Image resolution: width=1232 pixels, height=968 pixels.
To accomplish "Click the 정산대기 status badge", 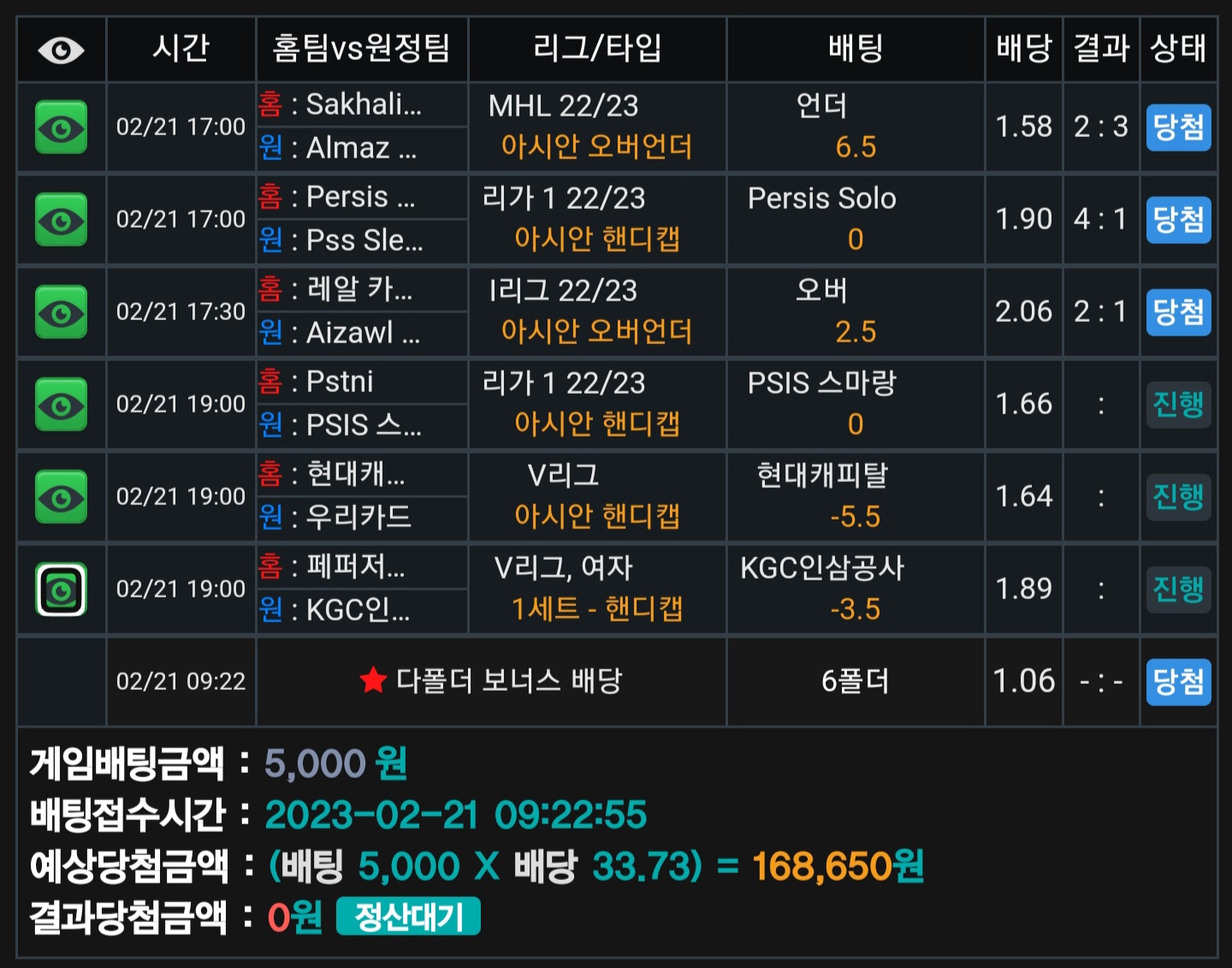I will [408, 917].
